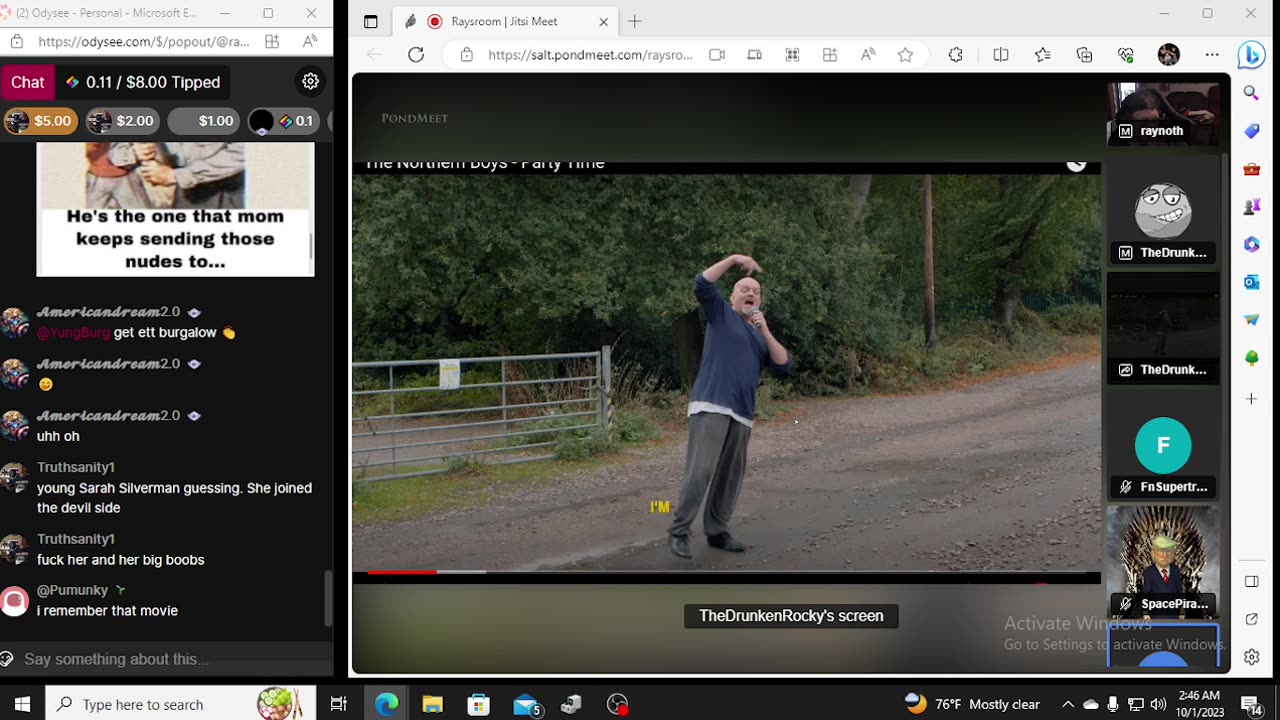Select TheDrunk... screen share thumbnail

pyautogui.click(x=1163, y=328)
